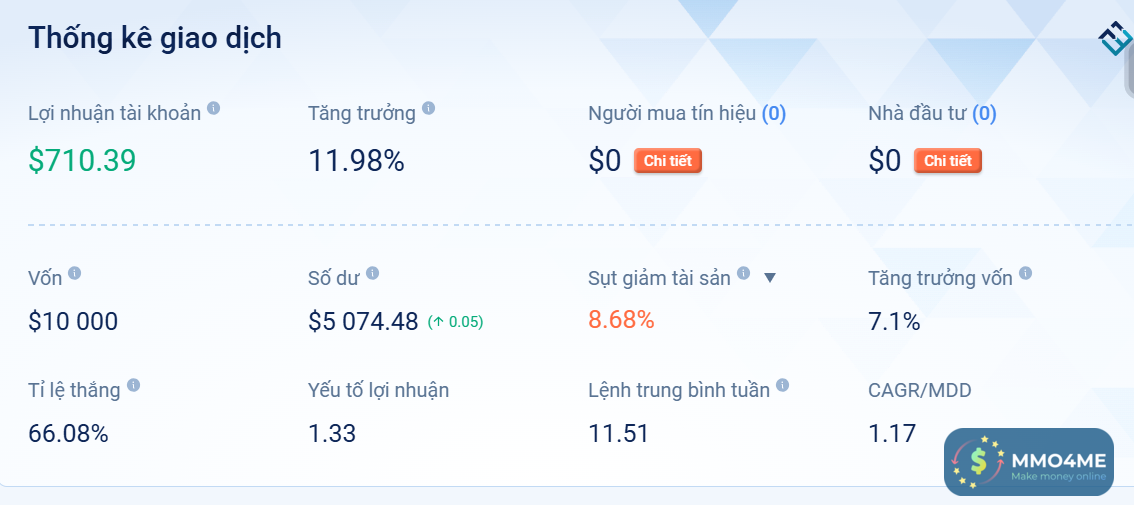Image resolution: width=1134 pixels, height=505 pixels.
Task: Show info for Tăng trưởng vốn
Action: tap(1025, 273)
